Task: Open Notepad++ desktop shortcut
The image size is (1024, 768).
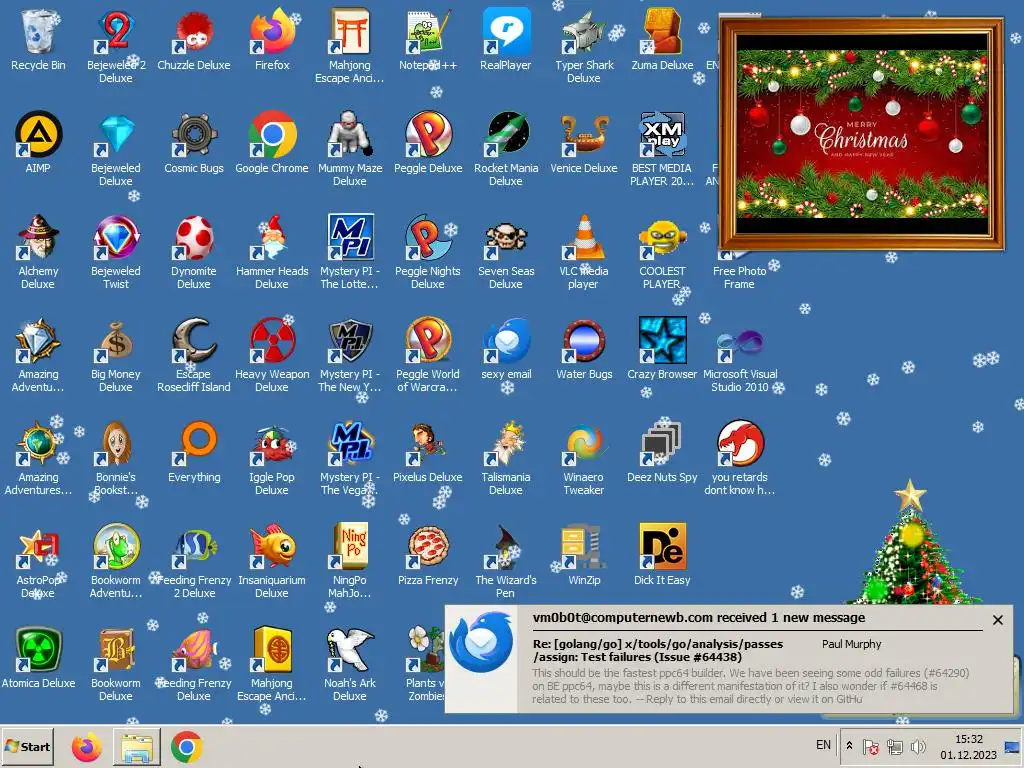Action: [428, 39]
